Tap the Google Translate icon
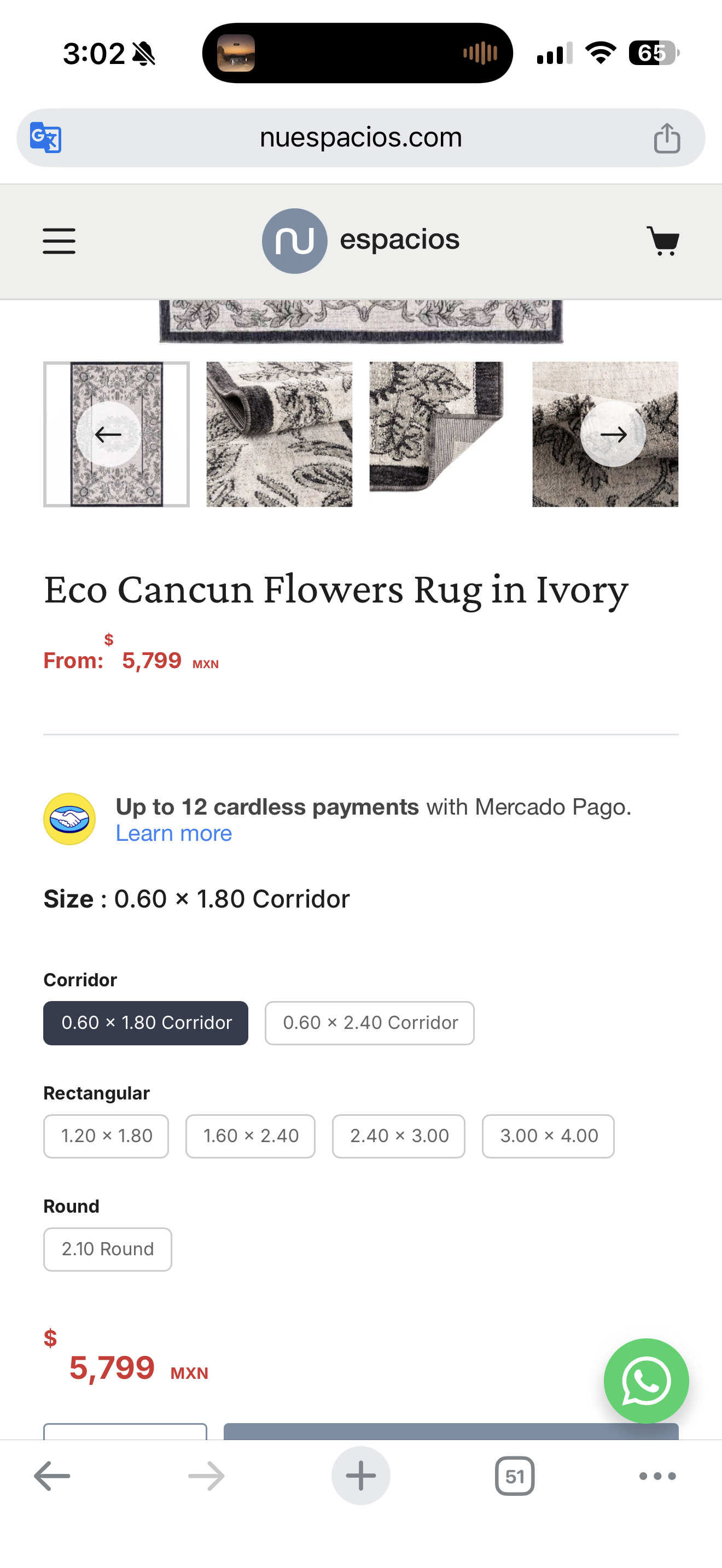Viewport: 722px width, 1568px height. click(x=45, y=138)
